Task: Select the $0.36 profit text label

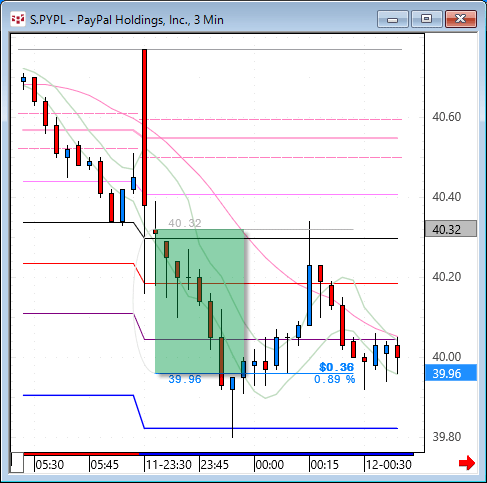Action: 336,367
